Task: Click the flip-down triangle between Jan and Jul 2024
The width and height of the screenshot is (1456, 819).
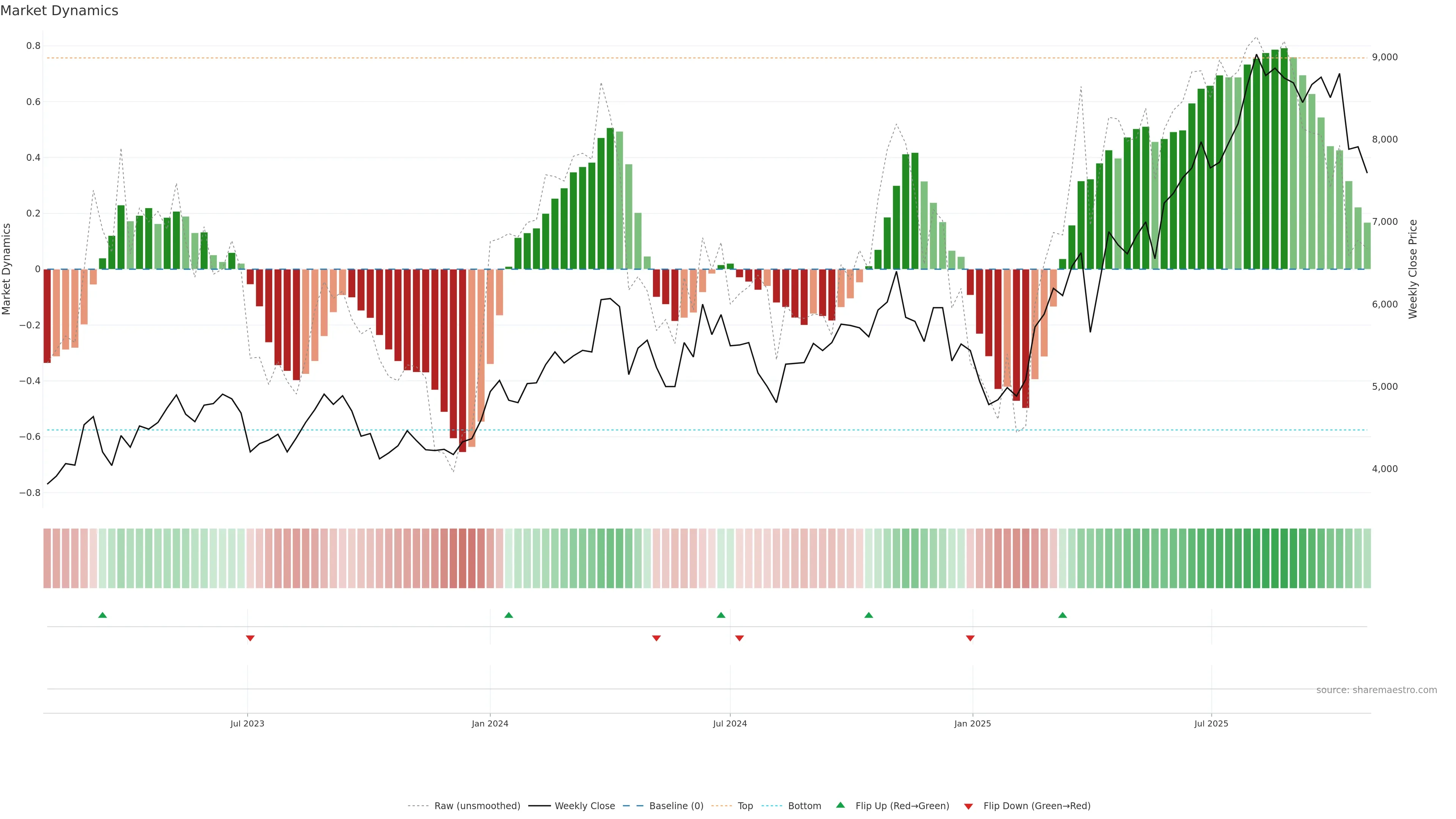Action: (x=656, y=638)
